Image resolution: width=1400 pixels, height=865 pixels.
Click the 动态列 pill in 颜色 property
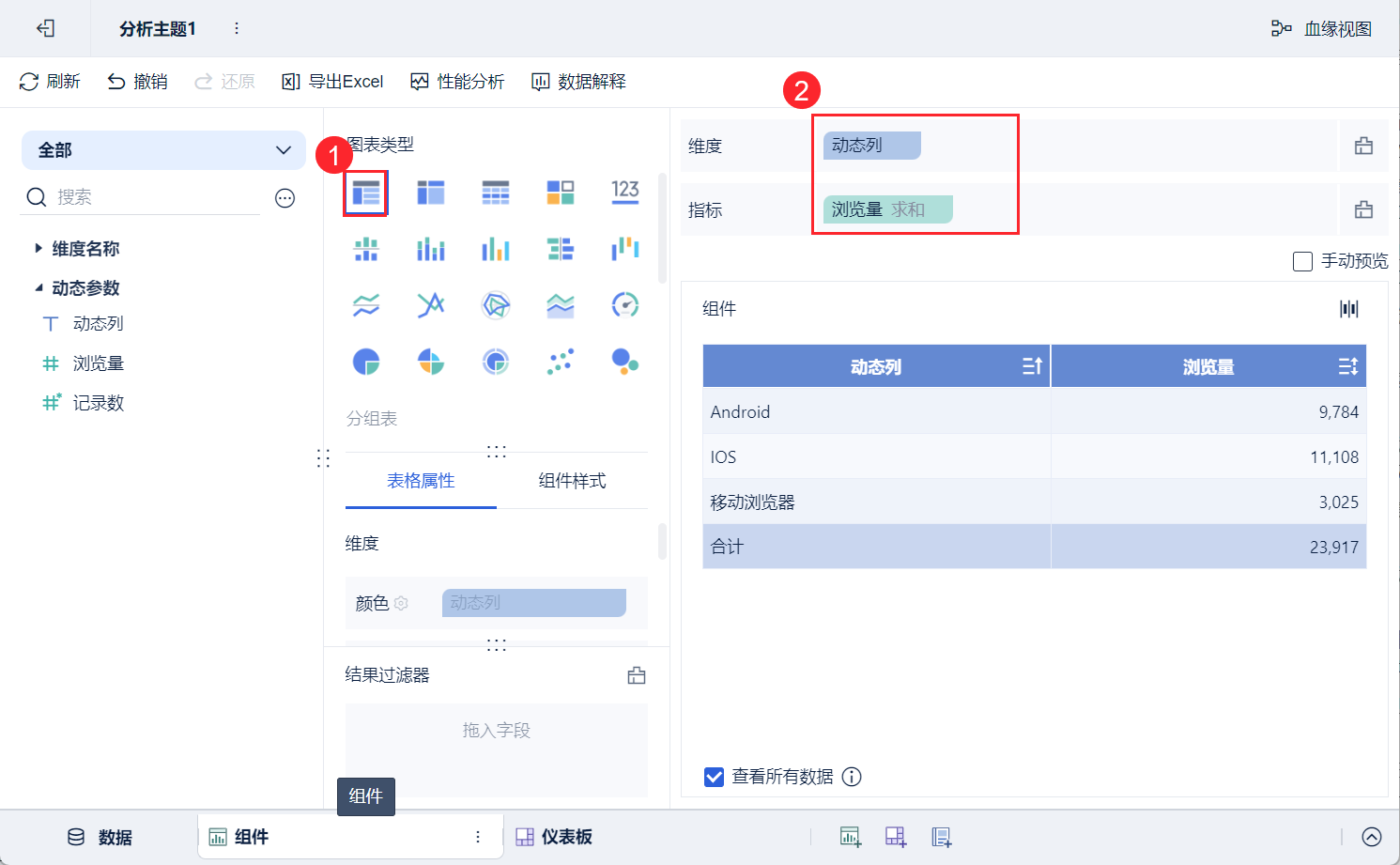pyautogui.click(x=534, y=603)
